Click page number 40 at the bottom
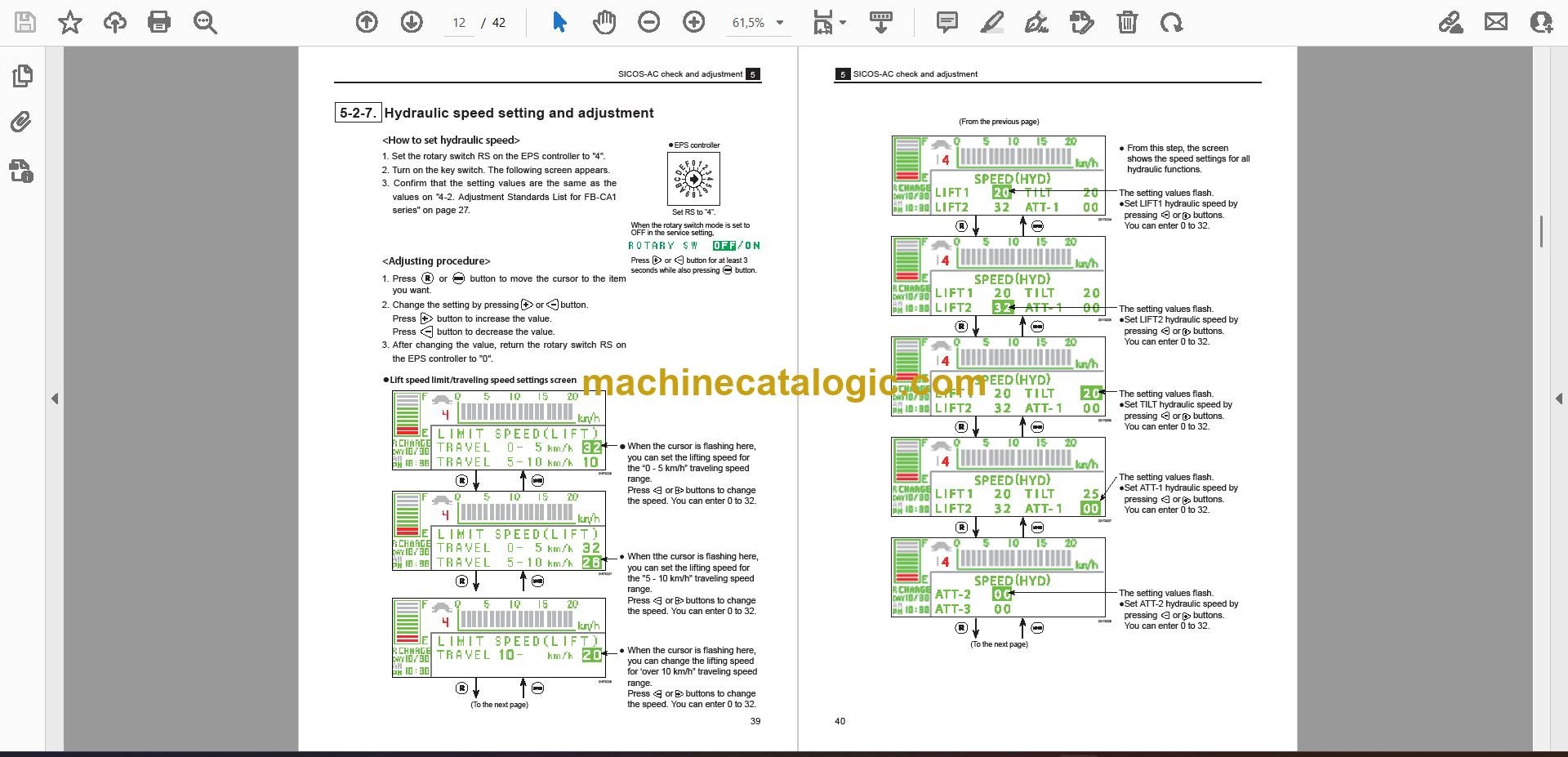The height and width of the screenshot is (757, 1568). click(x=840, y=721)
